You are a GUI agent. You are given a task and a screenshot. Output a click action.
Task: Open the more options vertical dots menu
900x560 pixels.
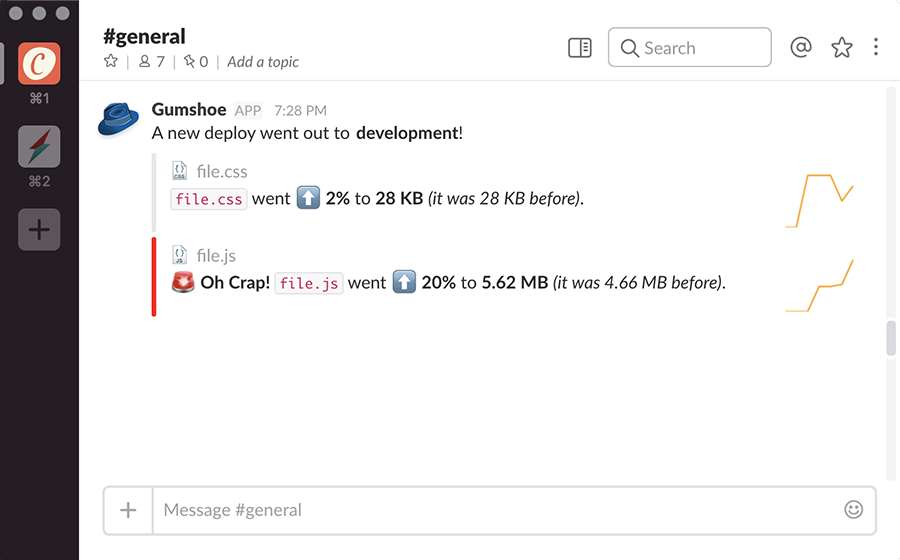(875, 47)
